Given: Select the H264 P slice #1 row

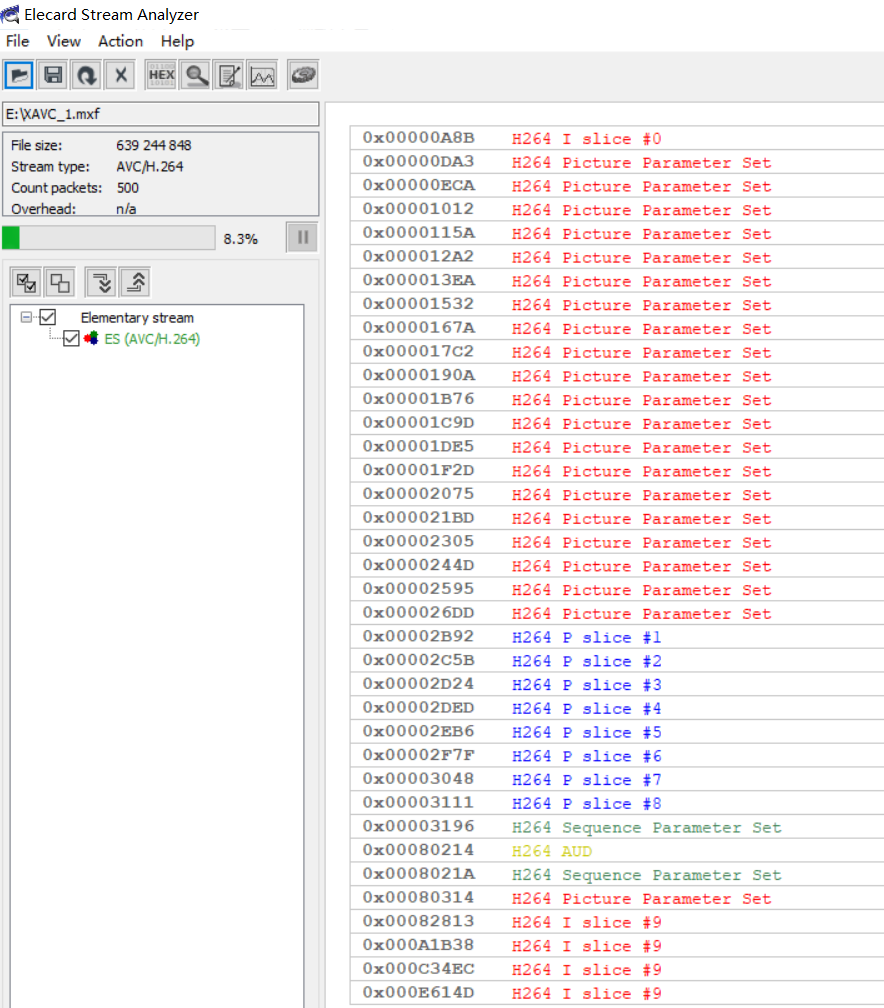Looking at the screenshot, I should coord(617,637).
